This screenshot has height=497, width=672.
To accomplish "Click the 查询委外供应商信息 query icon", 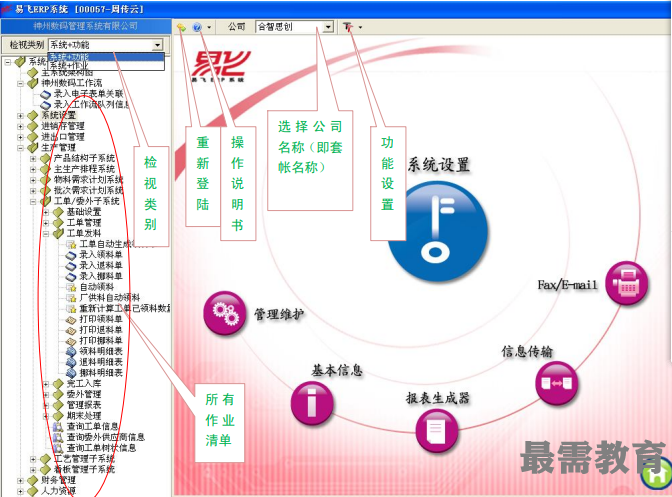I will click(x=58, y=437).
